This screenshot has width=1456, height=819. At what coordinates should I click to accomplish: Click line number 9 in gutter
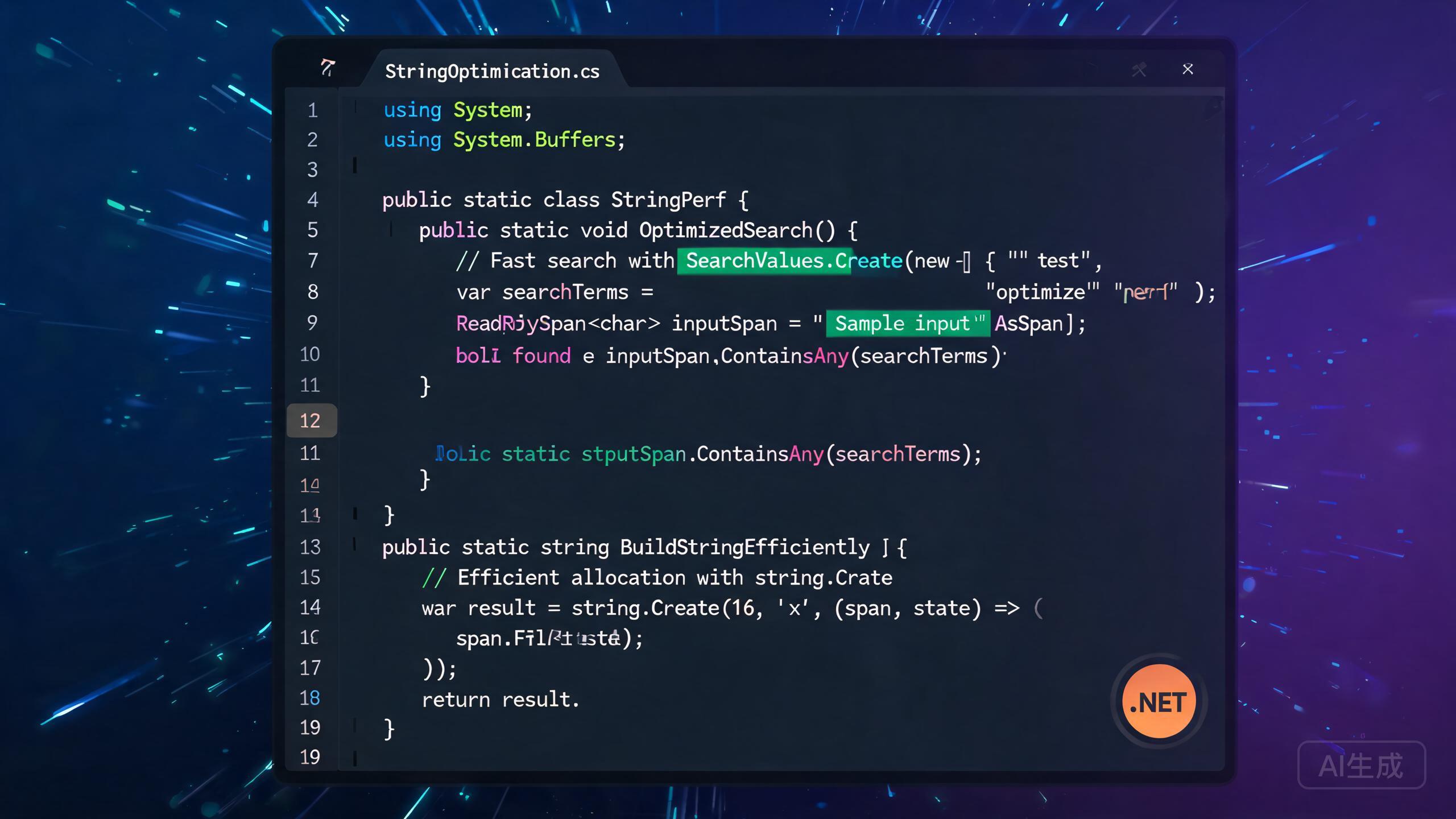pos(312,322)
